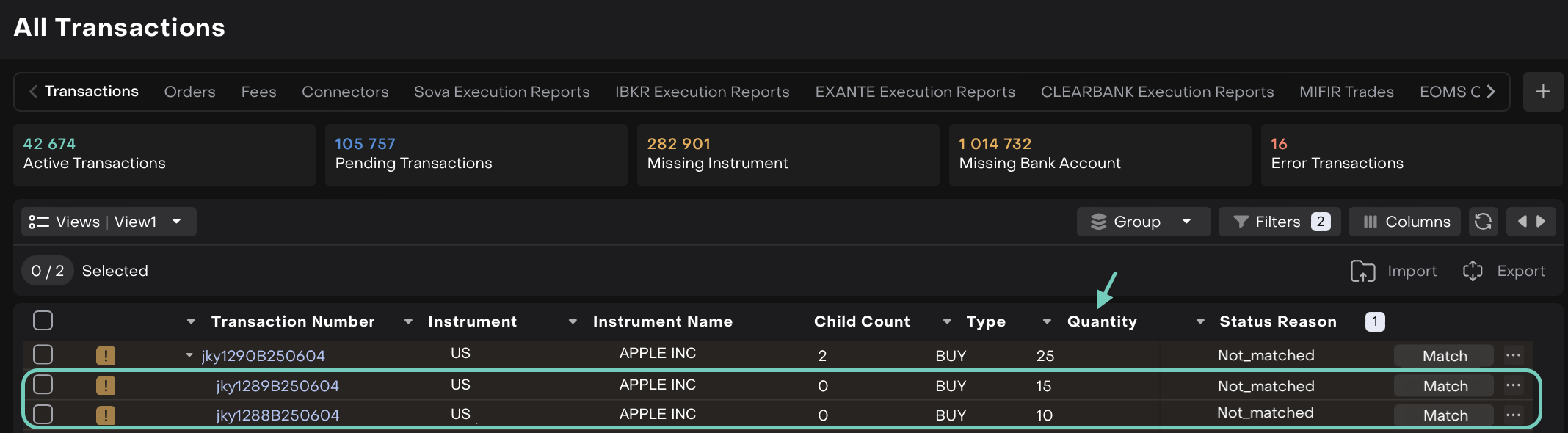
Task: Open the MIFIR Trades tab
Action: [1346, 92]
